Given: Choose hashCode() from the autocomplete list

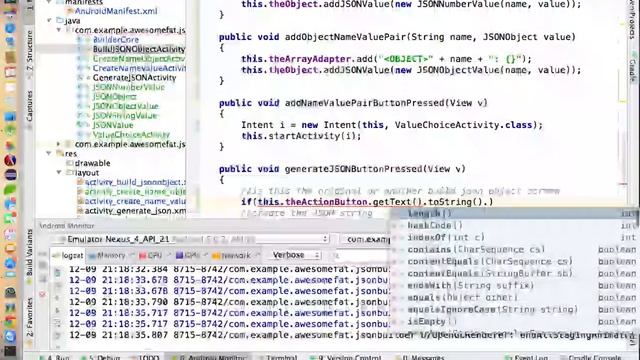Looking at the screenshot, I should pyautogui.click(x=514, y=225).
